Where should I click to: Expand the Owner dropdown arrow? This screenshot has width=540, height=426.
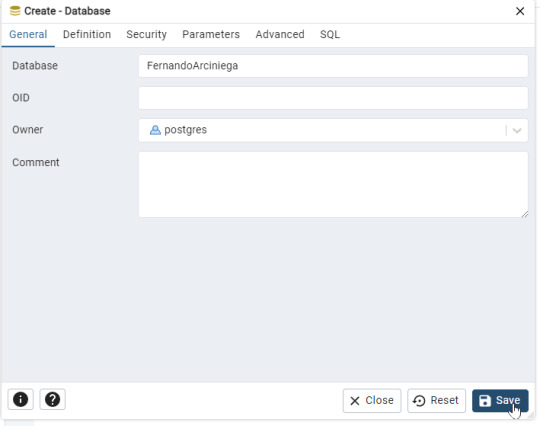517,130
